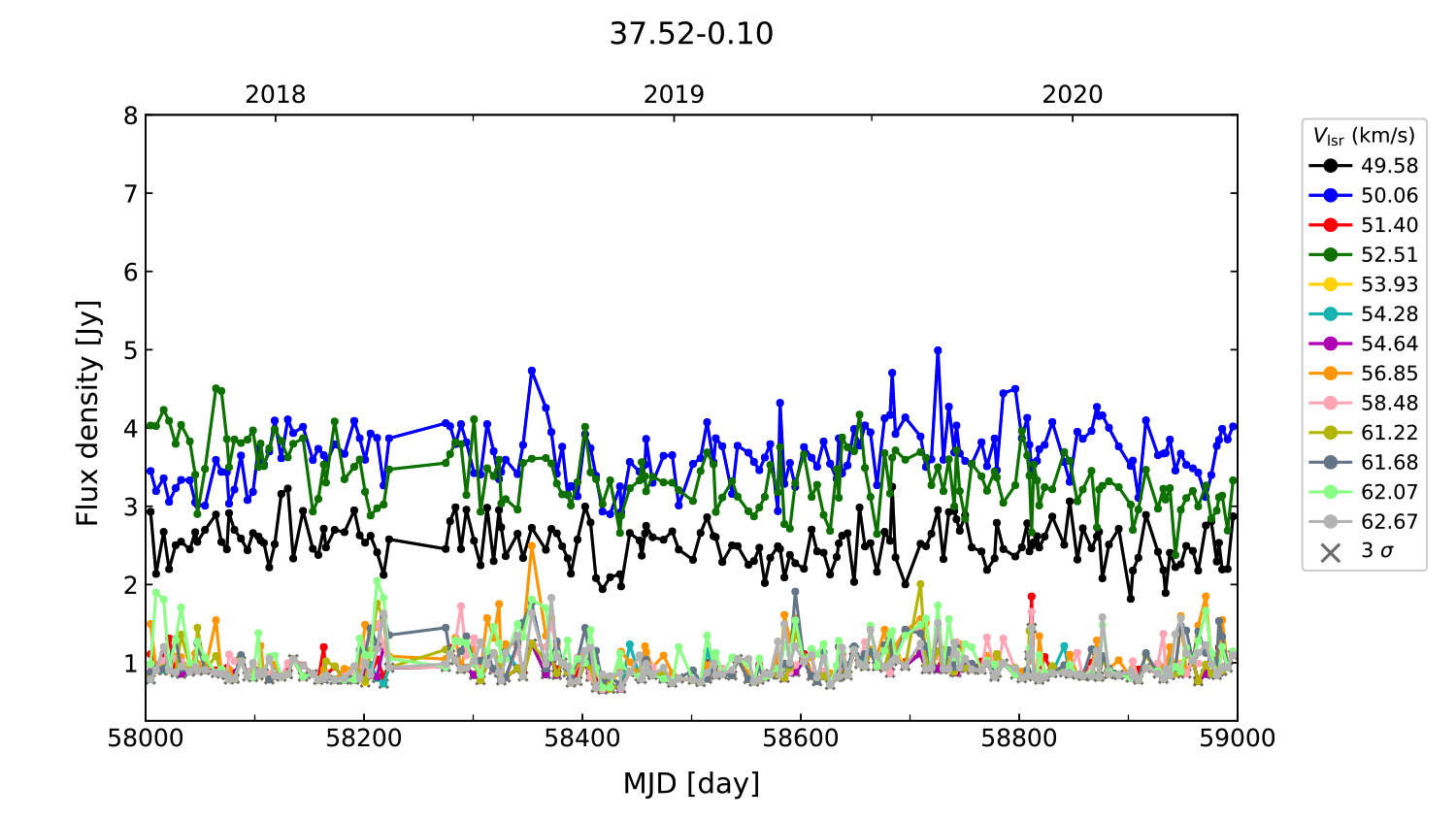1456x819 pixels.
Task: Click the purple 54.64 legend marker
Action: coord(1330,344)
